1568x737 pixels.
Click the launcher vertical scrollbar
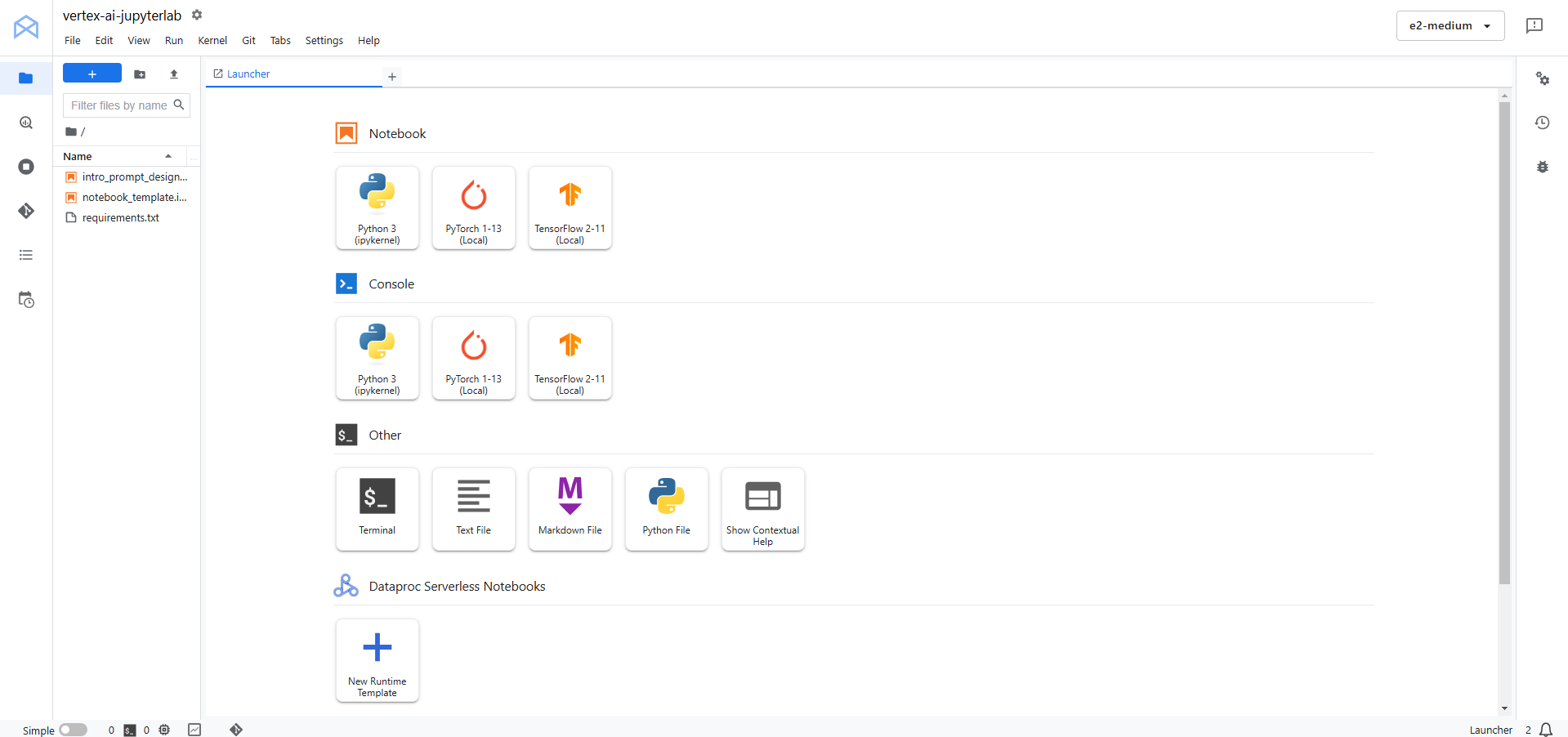click(1504, 343)
